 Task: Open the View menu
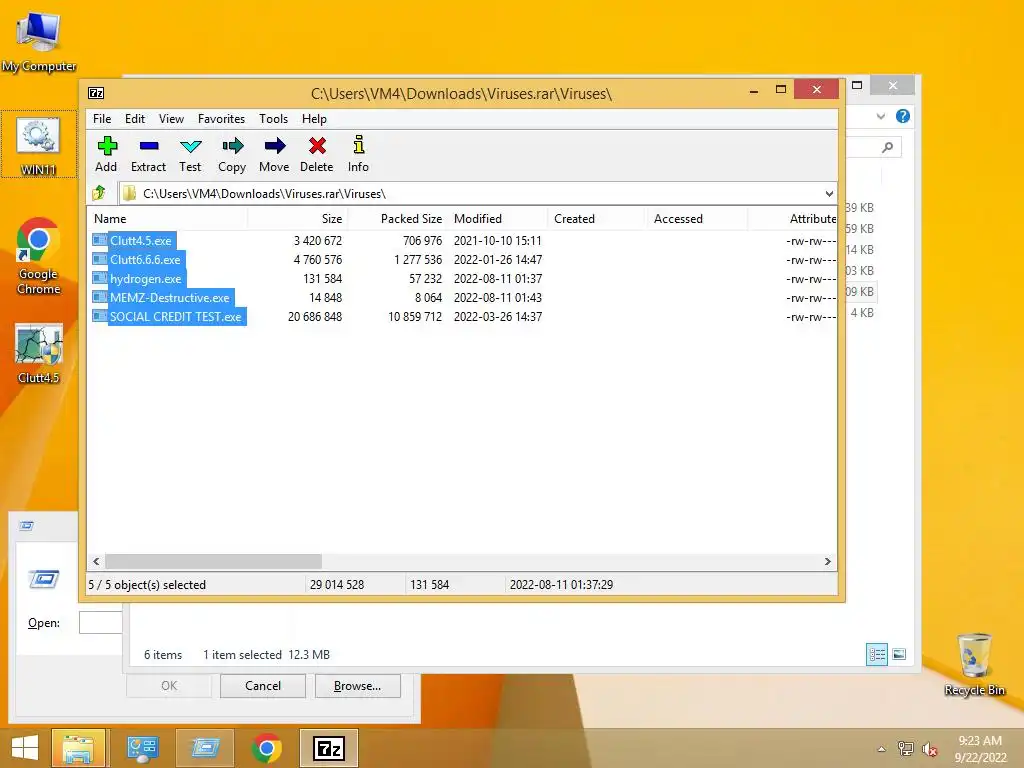pos(171,119)
